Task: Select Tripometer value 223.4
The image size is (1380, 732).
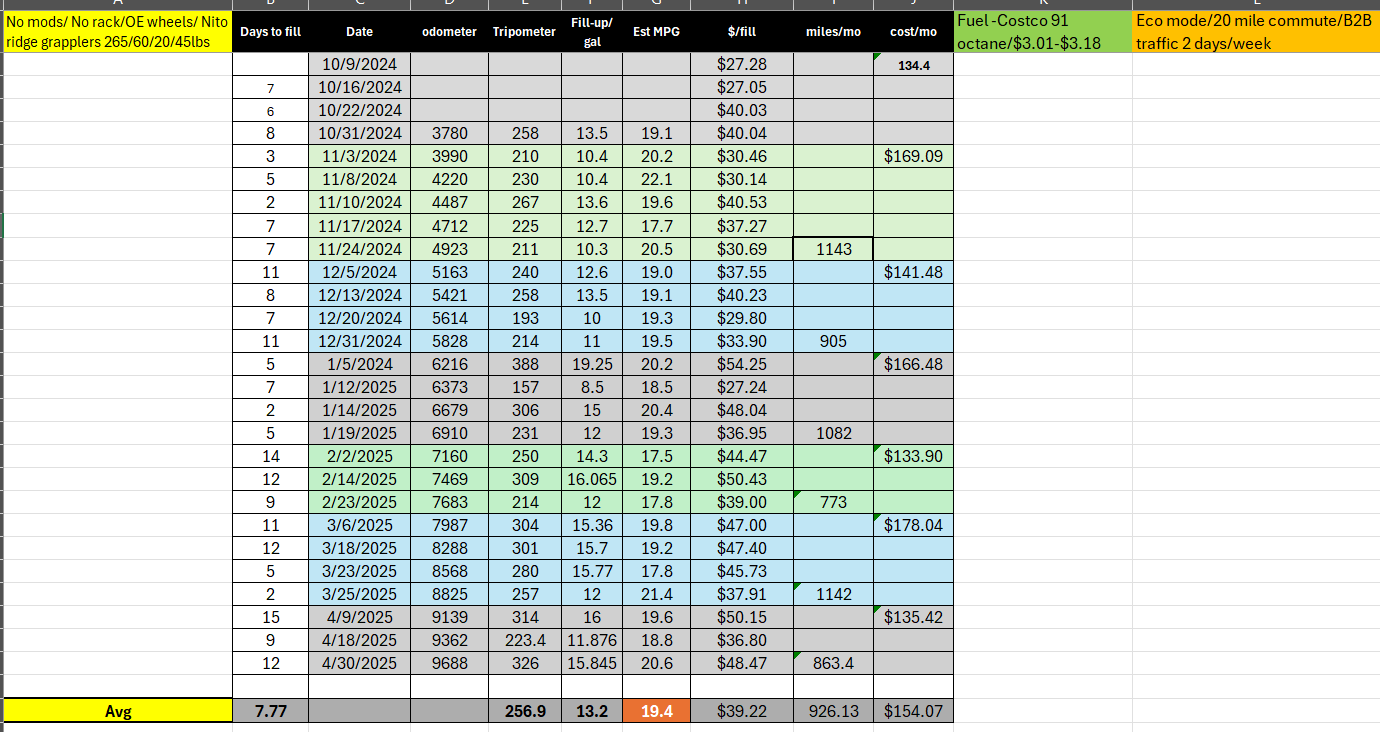Action: coord(524,640)
